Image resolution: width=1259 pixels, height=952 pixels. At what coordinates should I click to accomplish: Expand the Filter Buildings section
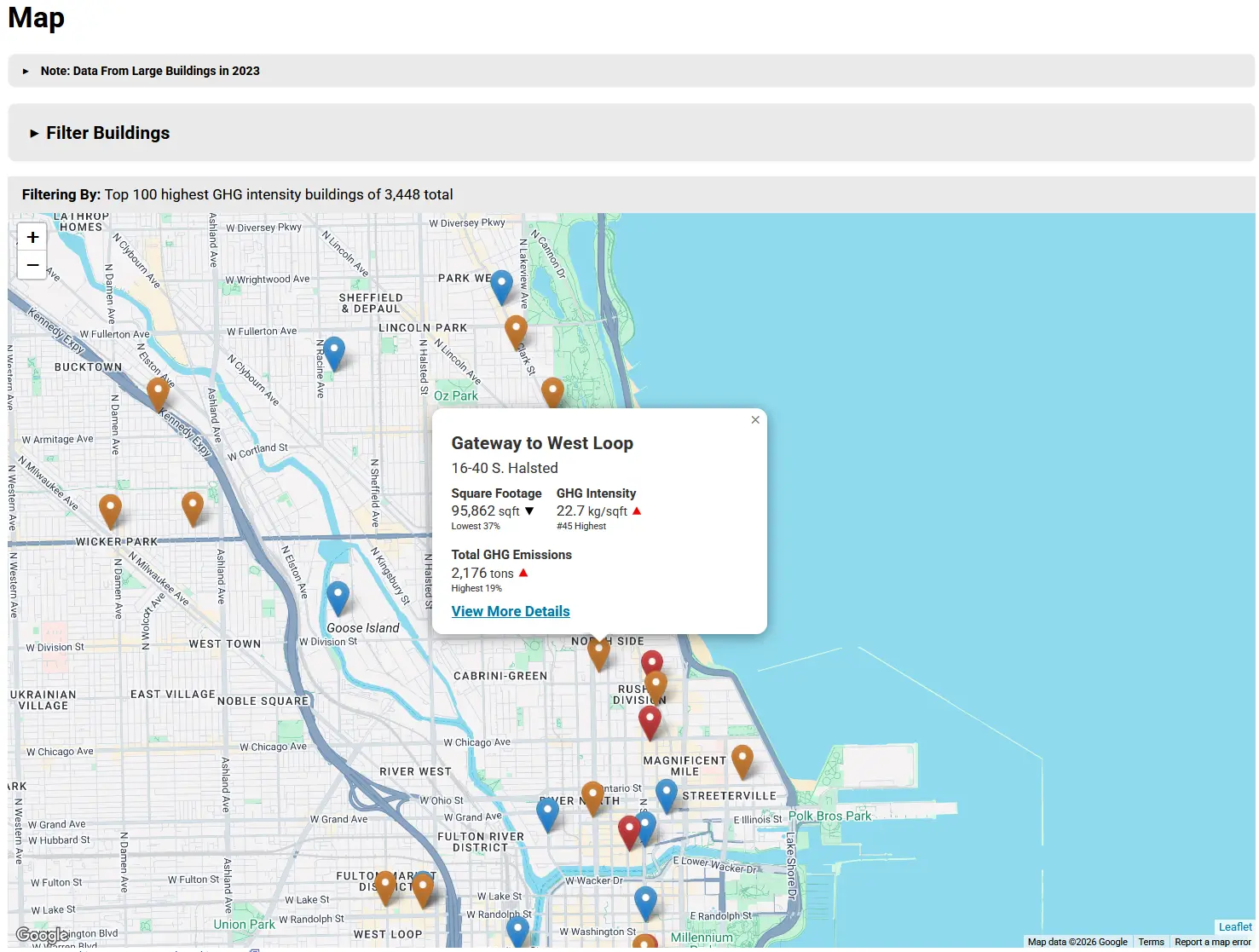click(107, 133)
